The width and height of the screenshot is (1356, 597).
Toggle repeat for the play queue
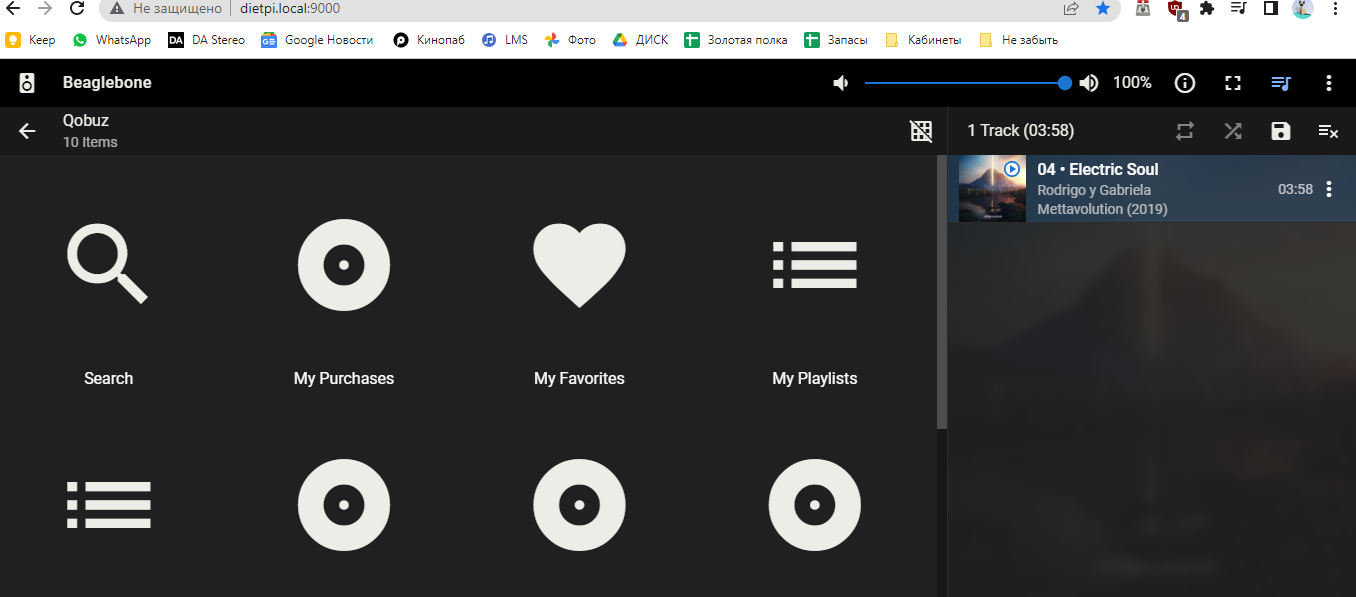(1185, 131)
